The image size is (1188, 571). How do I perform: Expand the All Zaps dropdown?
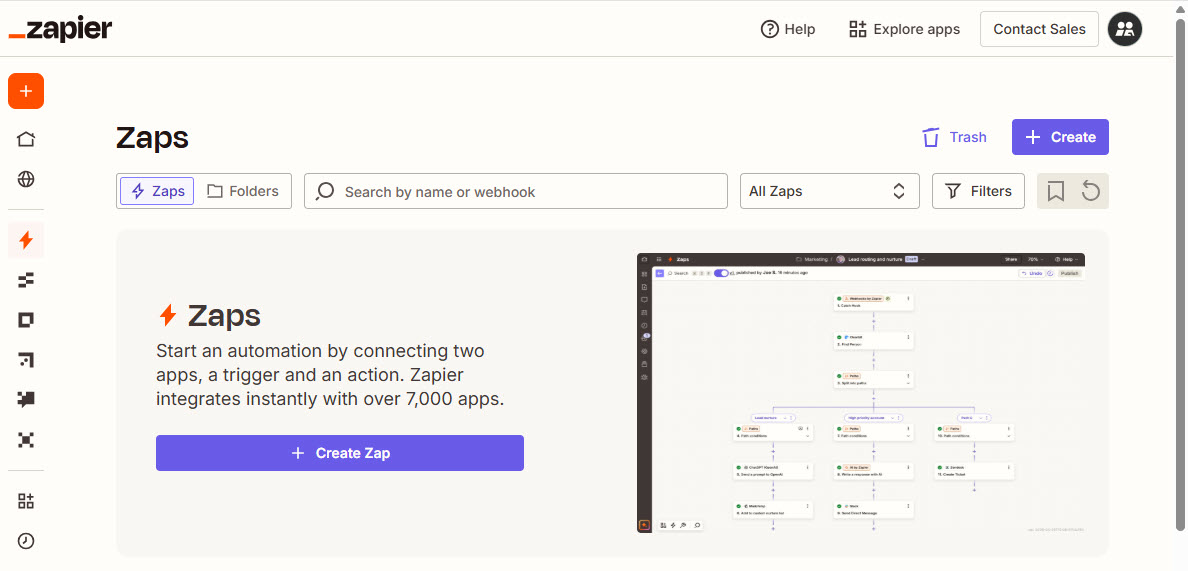tap(830, 191)
